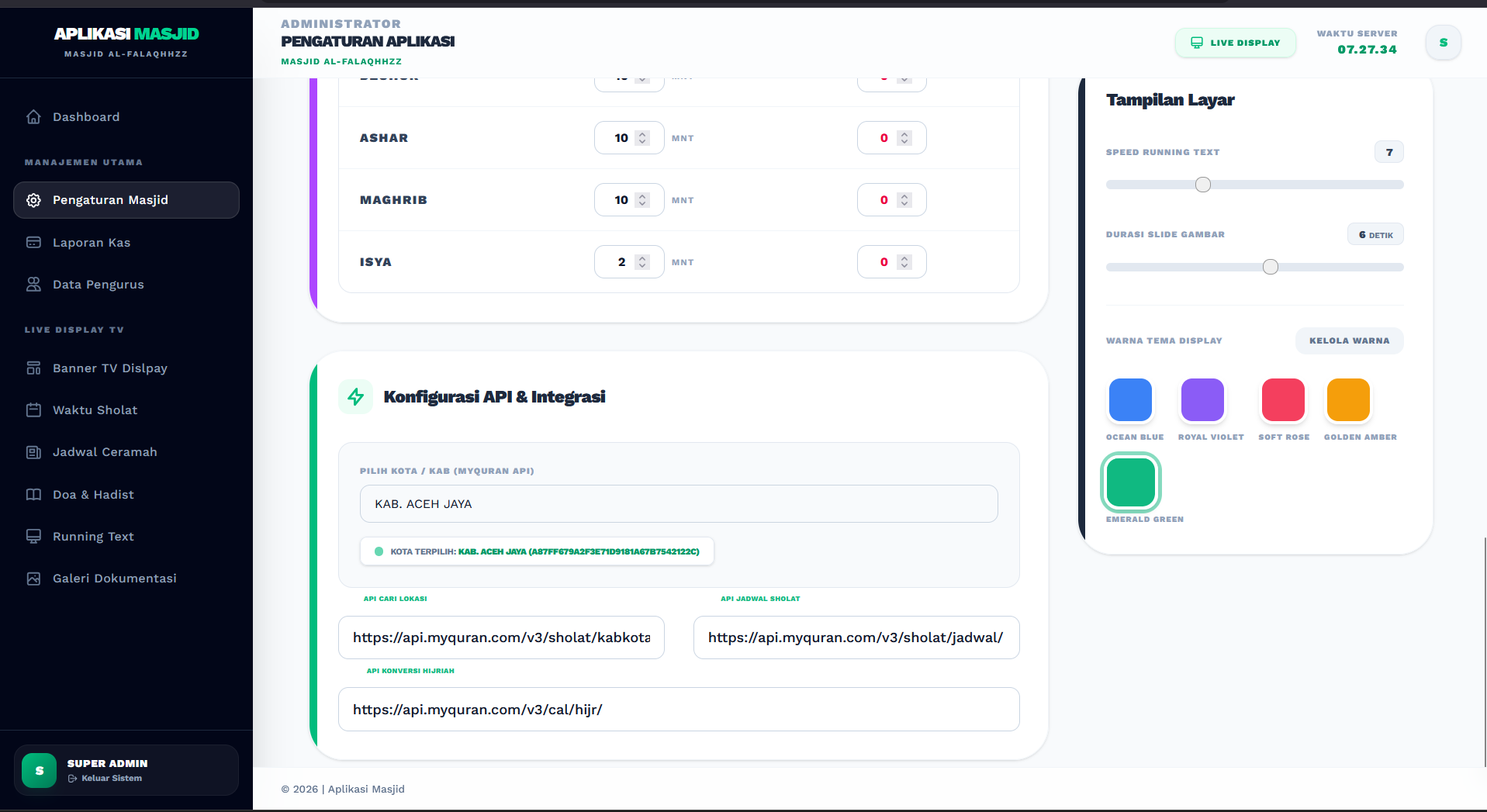Go to Data Pengurus
The height and width of the screenshot is (812, 1487).
[x=126, y=285]
